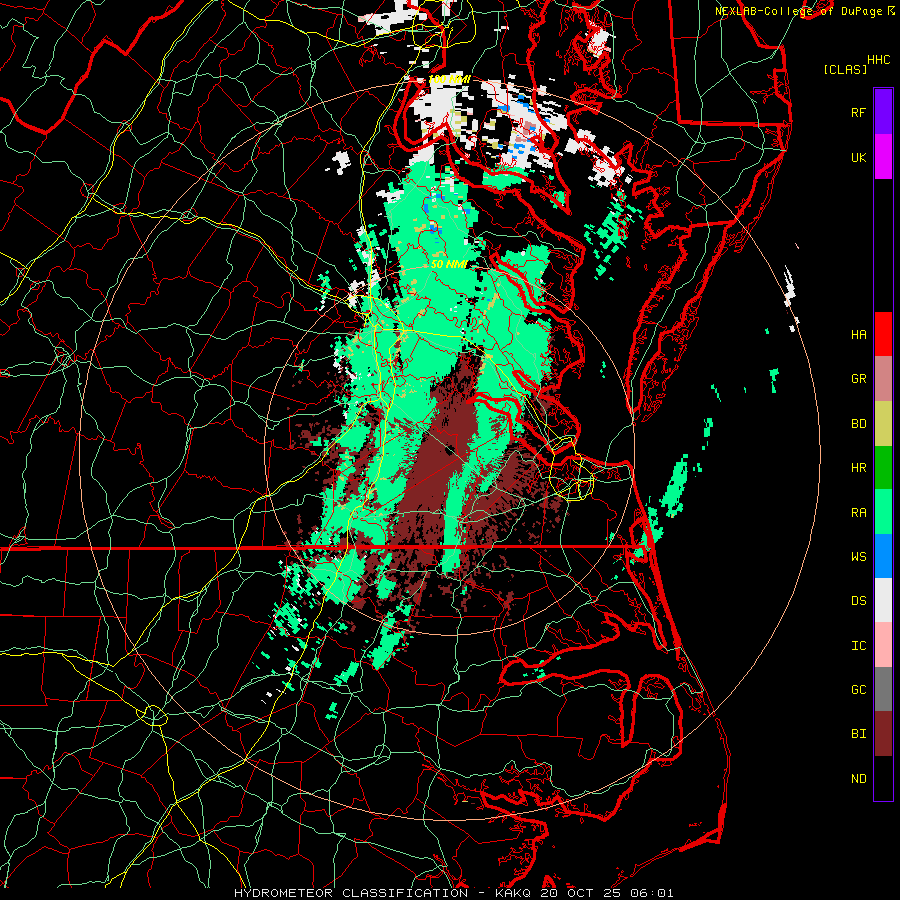Screen dimensions: 900x900
Task: Click the RF purple legend swatch
Action: pos(883,112)
